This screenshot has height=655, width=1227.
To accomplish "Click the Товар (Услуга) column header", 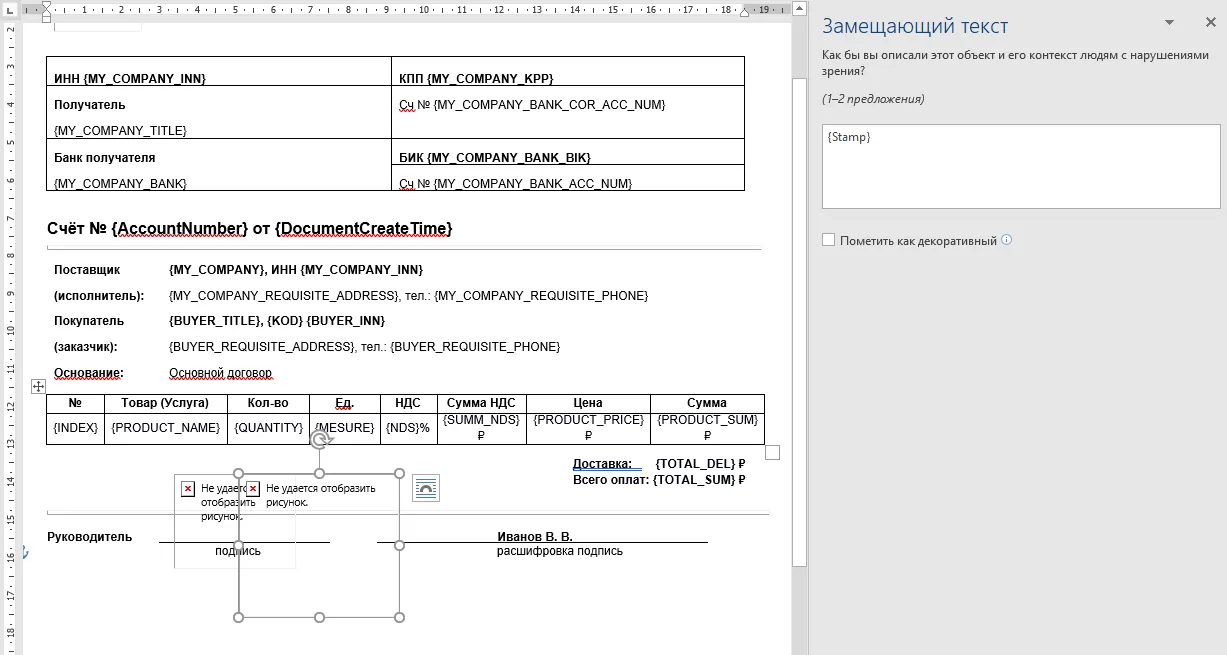I will coord(165,403).
